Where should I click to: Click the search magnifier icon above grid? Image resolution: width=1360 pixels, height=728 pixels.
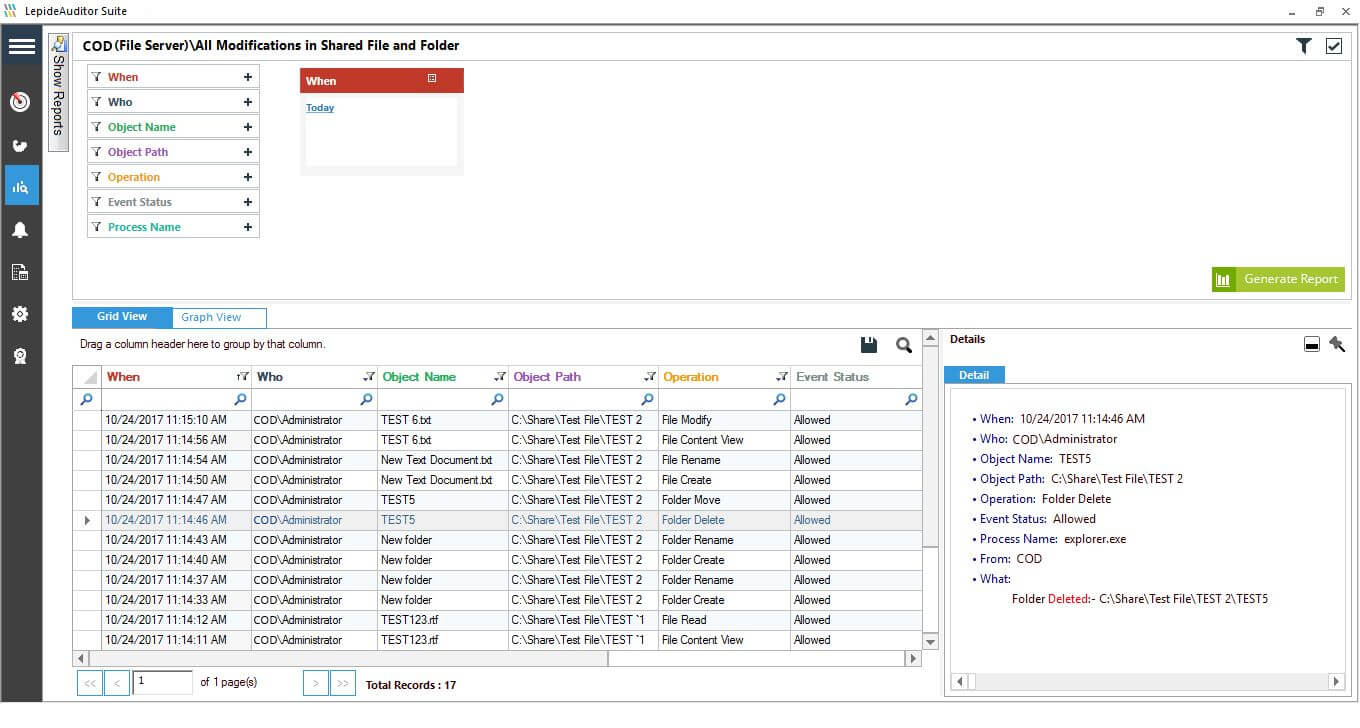[904, 345]
